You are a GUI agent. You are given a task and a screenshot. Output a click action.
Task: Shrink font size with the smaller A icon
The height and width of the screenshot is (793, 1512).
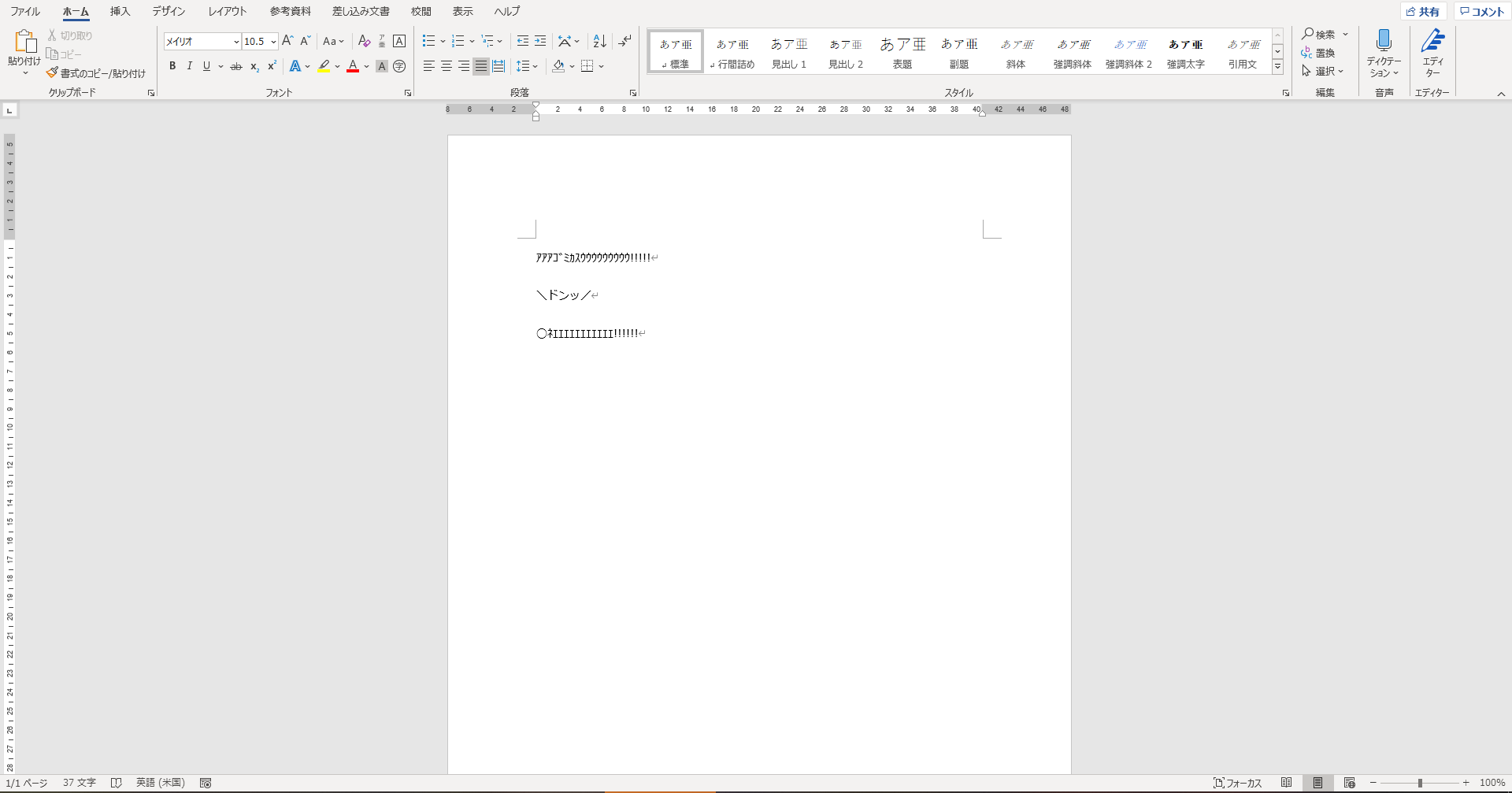coord(306,41)
